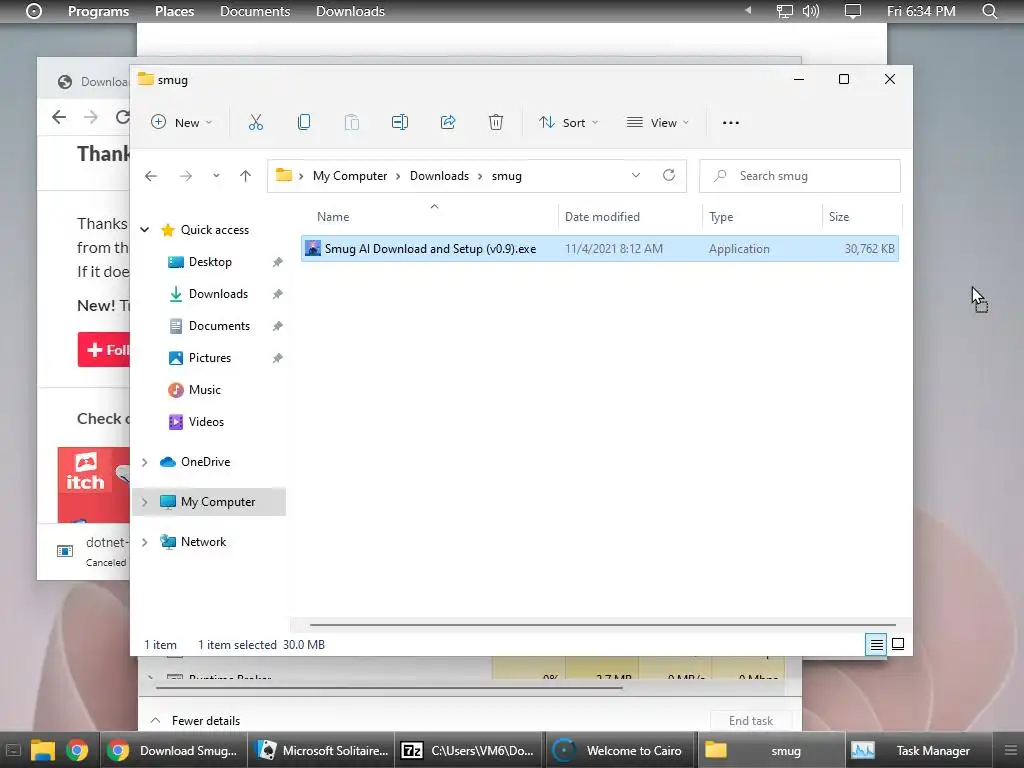Go back with Explorer's back arrow
The height and width of the screenshot is (768, 1024).
(151, 176)
